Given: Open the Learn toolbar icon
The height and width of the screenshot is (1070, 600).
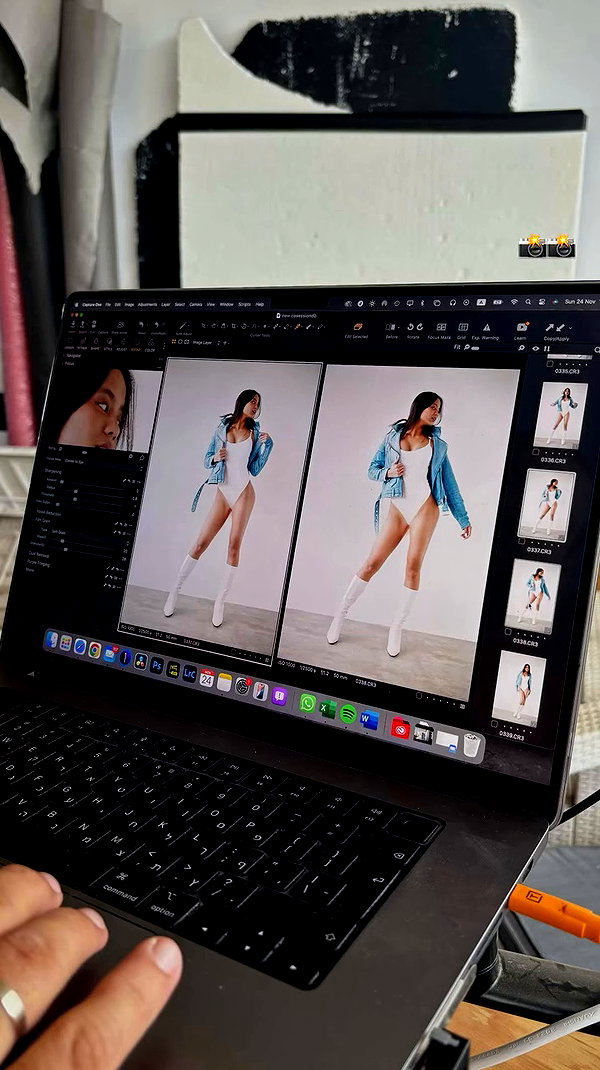Looking at the screenshot, I should pos(522,328).
